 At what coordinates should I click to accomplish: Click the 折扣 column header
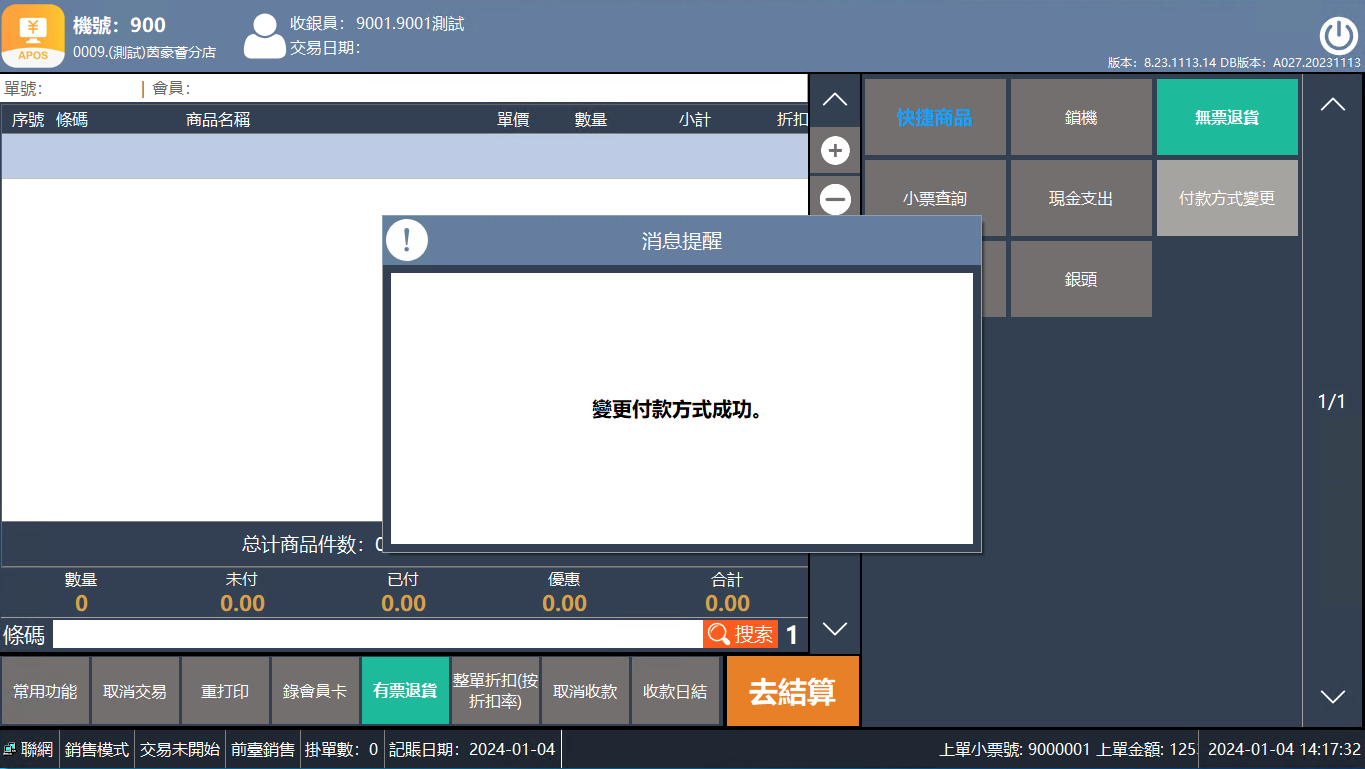[792, 120]
